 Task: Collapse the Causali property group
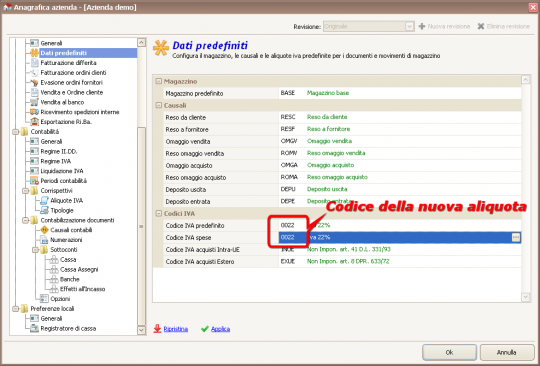158,105
